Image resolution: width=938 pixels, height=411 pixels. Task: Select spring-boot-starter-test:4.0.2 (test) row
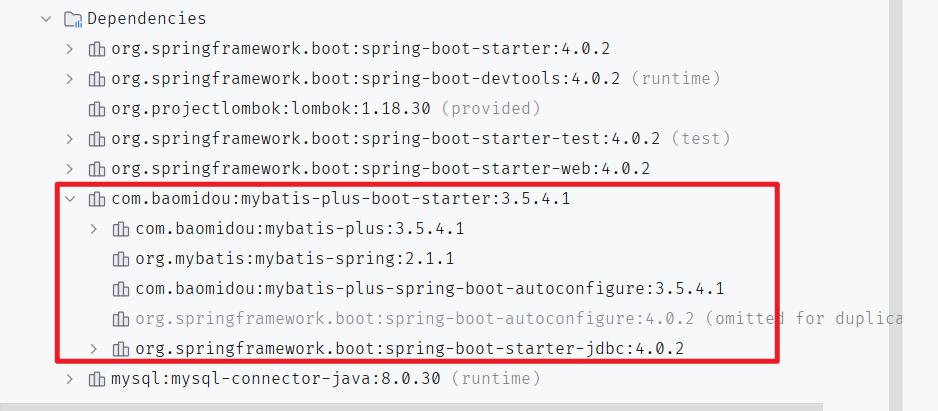point(421,139)
